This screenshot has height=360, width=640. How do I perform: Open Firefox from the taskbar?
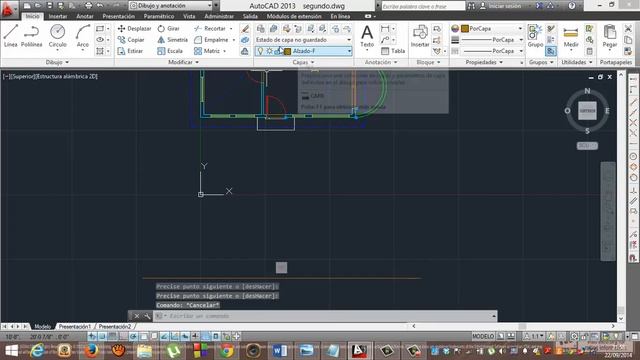point(91,351)
